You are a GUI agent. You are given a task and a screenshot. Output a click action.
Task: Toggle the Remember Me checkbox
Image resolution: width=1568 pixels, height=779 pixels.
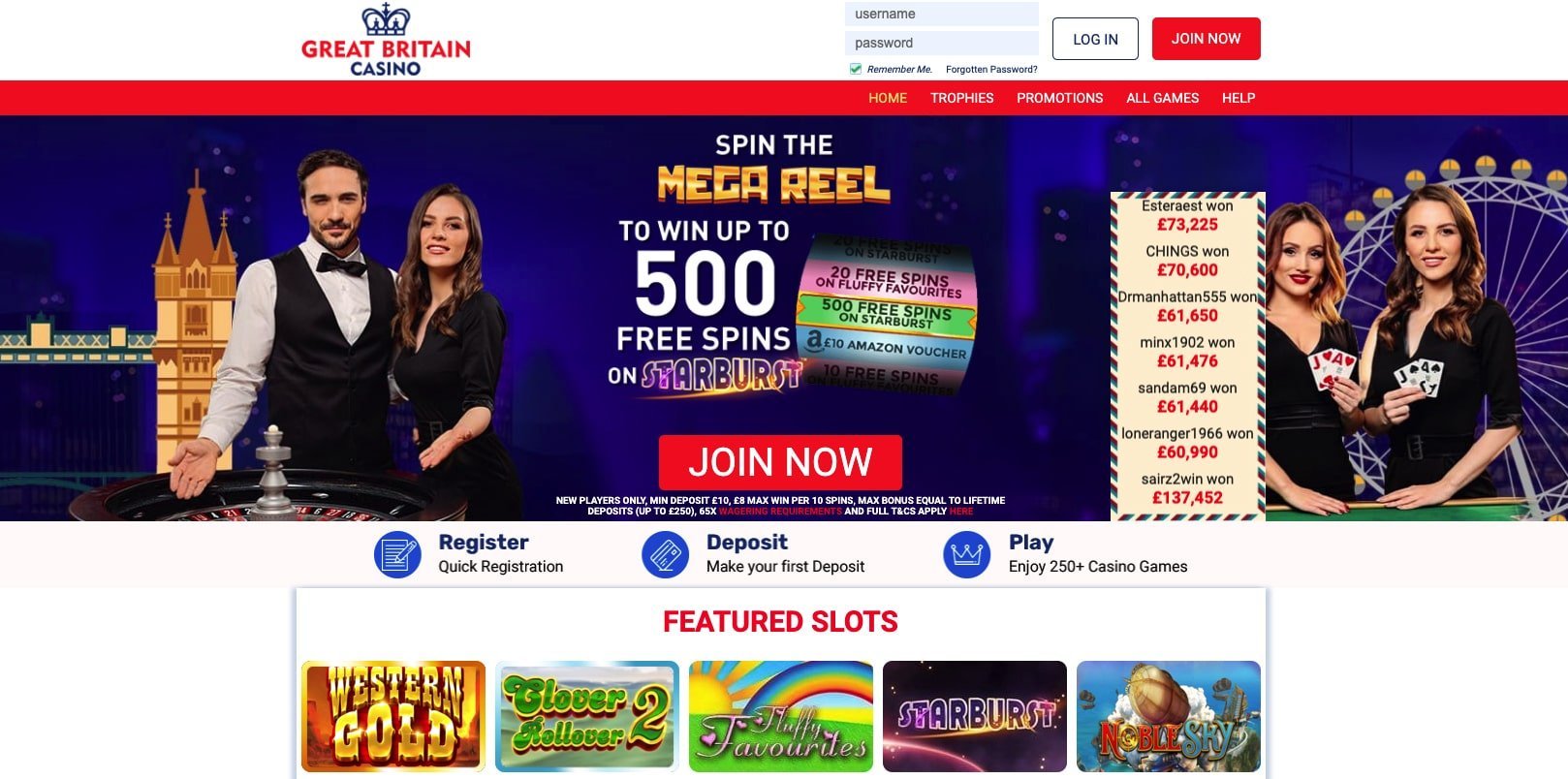tap(855, 69)
